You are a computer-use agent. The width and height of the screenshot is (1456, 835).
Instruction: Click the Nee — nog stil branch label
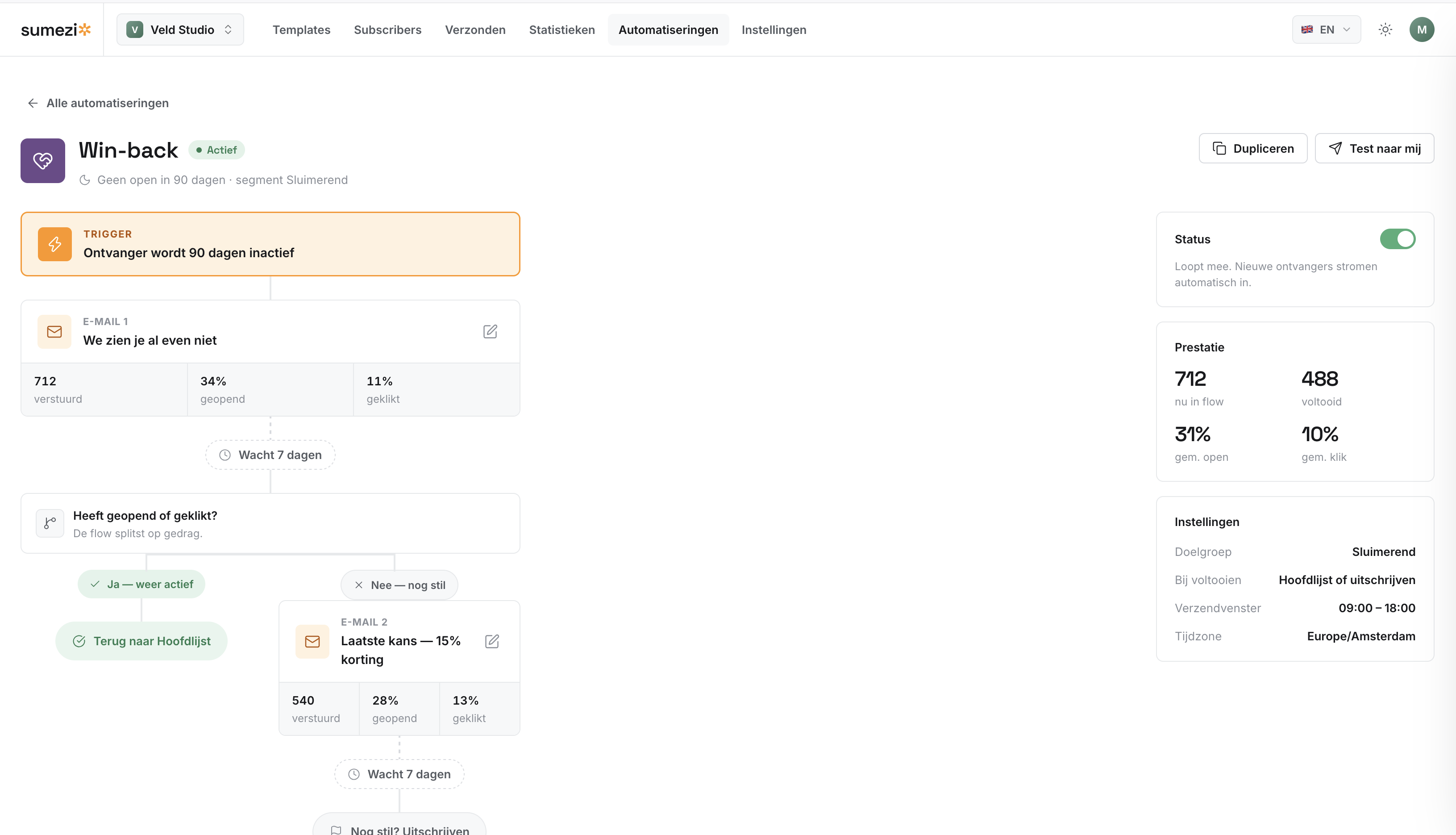(399, 585)
